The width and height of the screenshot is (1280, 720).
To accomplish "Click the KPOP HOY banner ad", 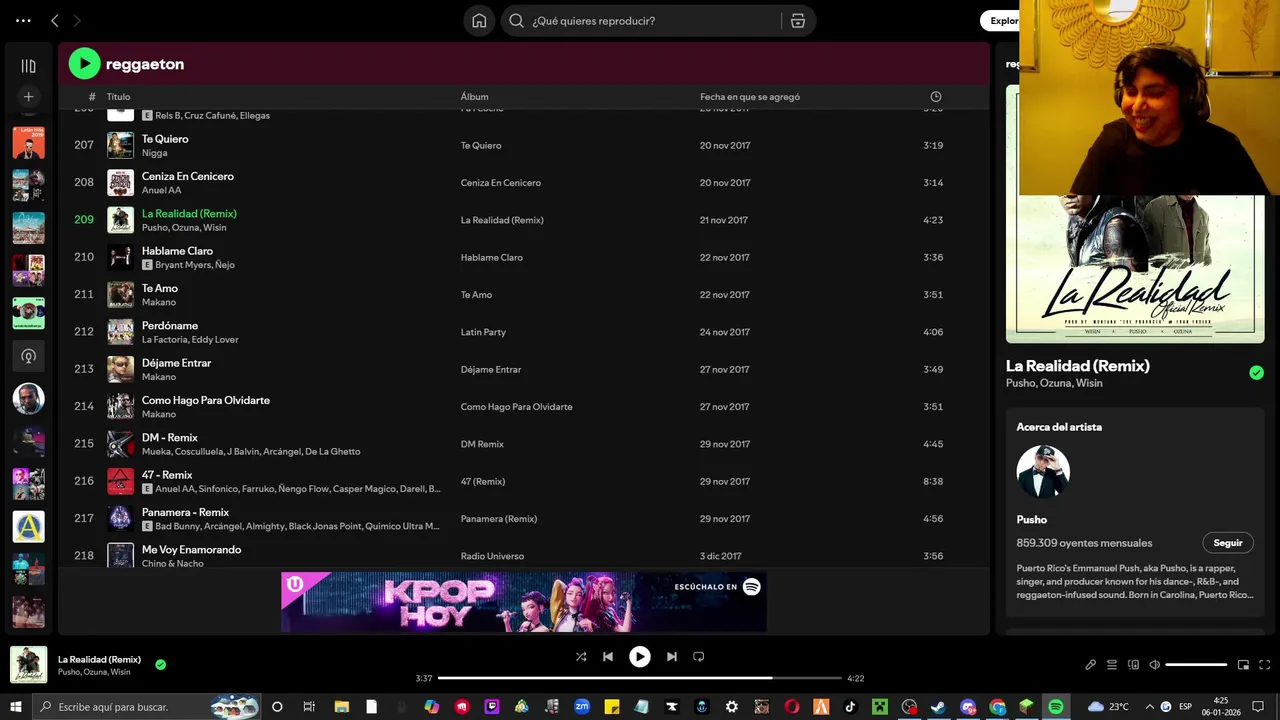I will pos(524,601).
